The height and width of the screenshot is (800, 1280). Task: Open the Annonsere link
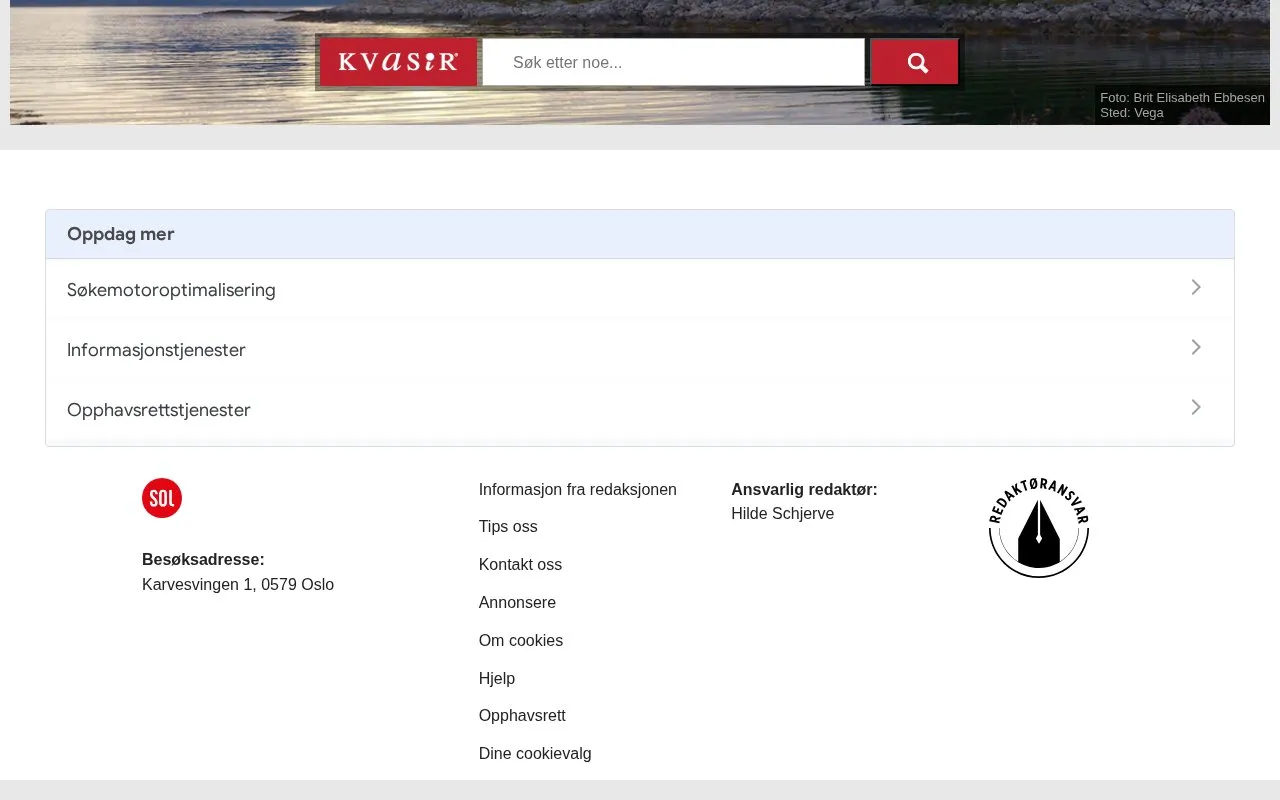[x=517, y=602]
